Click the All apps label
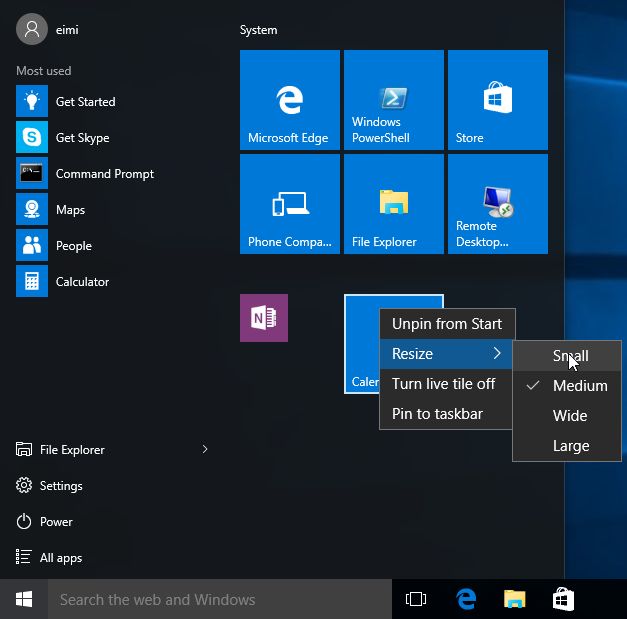627x619 pixels. [x=61, y=558]
